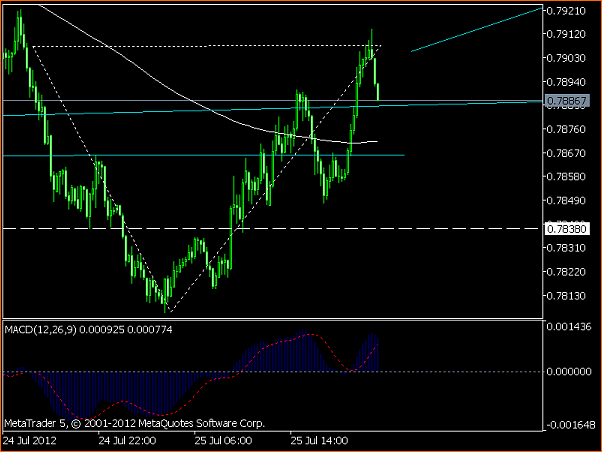Click the 0.78310 price scale label

tap(566, 248)
